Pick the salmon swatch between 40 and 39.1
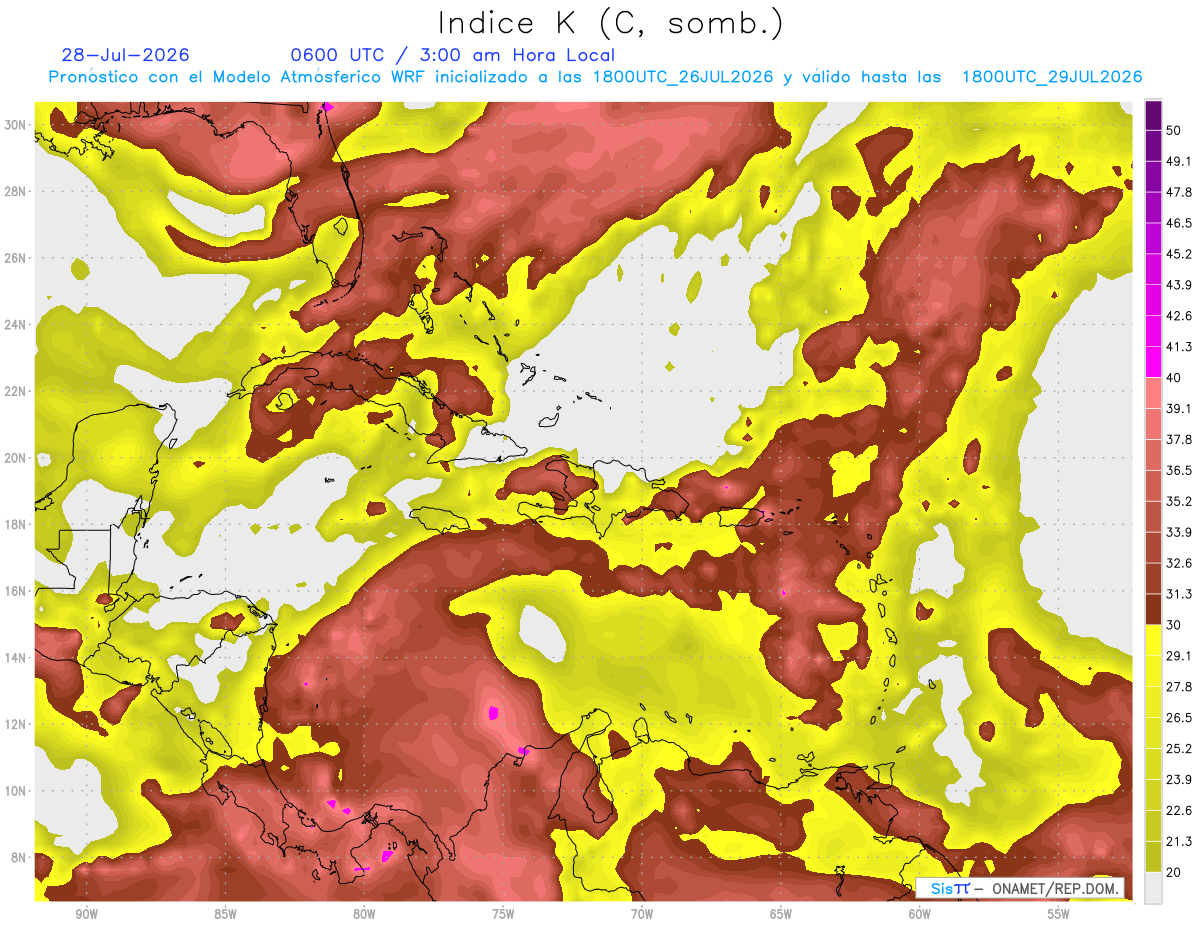 1154,393
